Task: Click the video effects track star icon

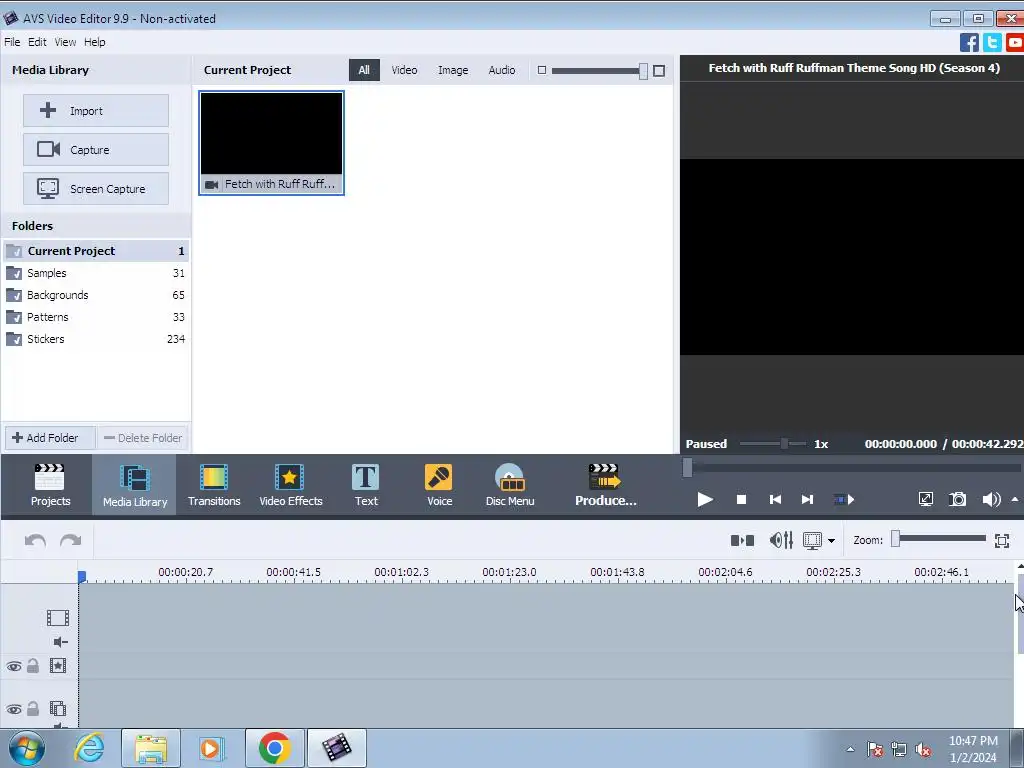Action: [58, 665]
